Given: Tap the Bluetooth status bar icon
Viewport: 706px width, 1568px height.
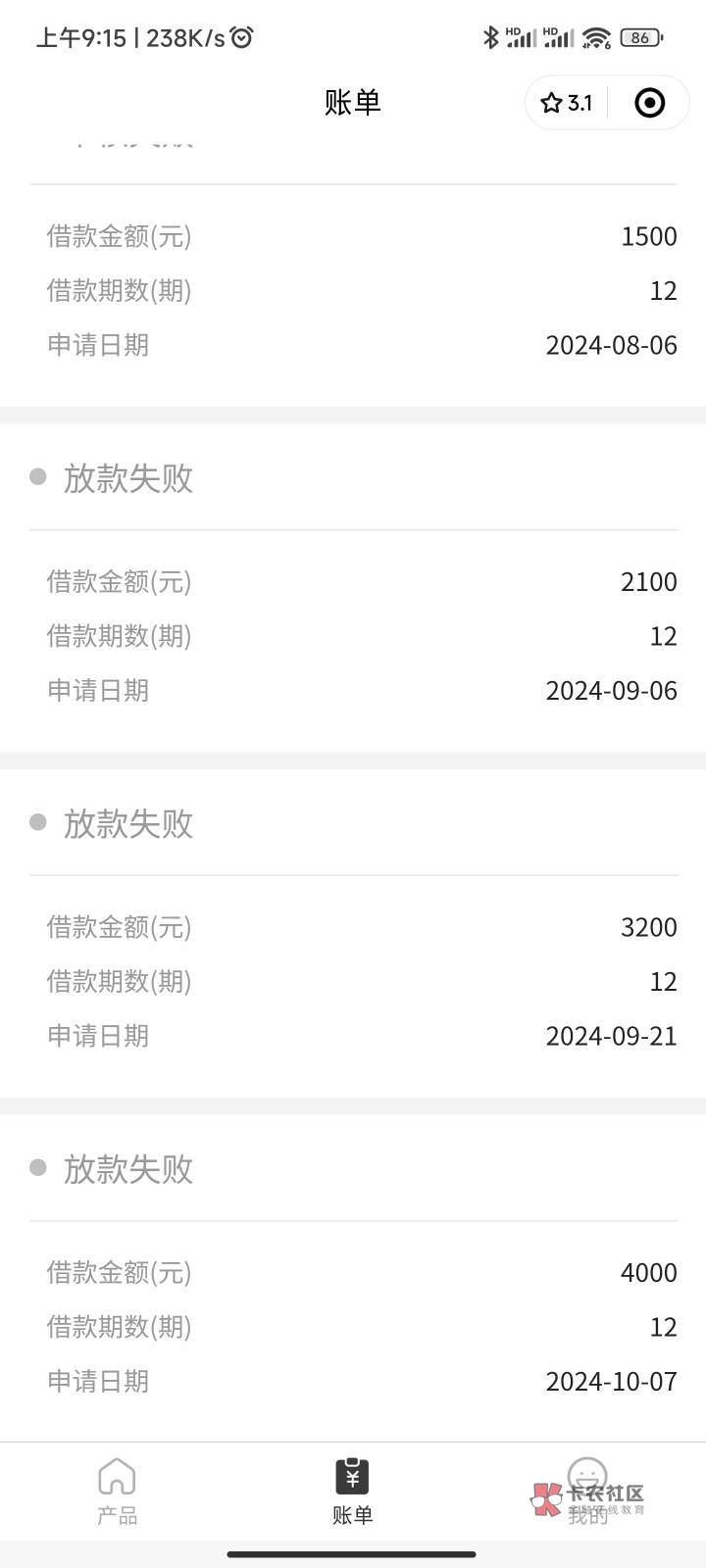Looking at the screenshot, I should pyautogui.click(x=490, y=37).
